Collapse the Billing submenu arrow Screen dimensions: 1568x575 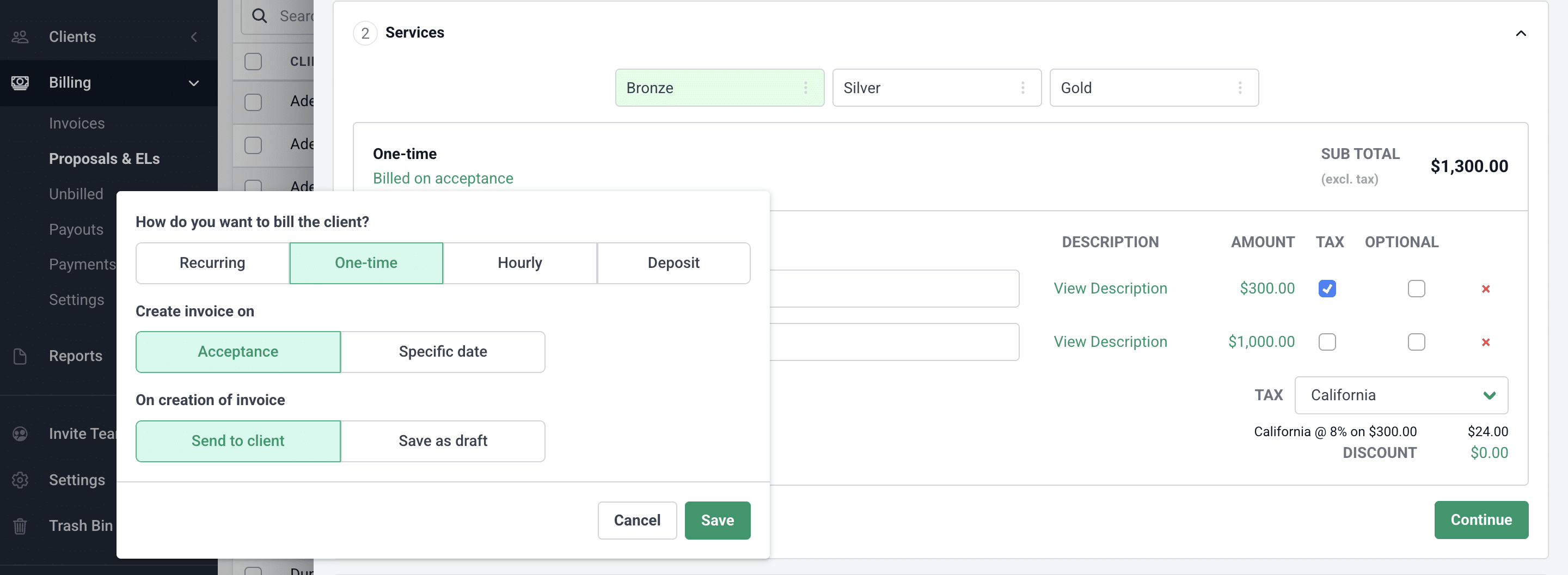[x=194, y=83]
